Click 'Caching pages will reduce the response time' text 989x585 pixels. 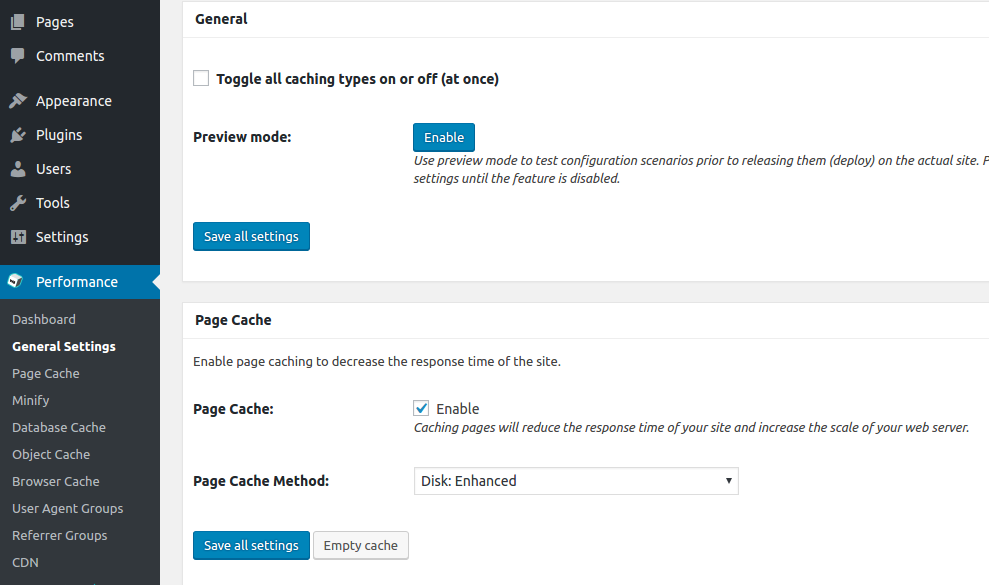691,428
